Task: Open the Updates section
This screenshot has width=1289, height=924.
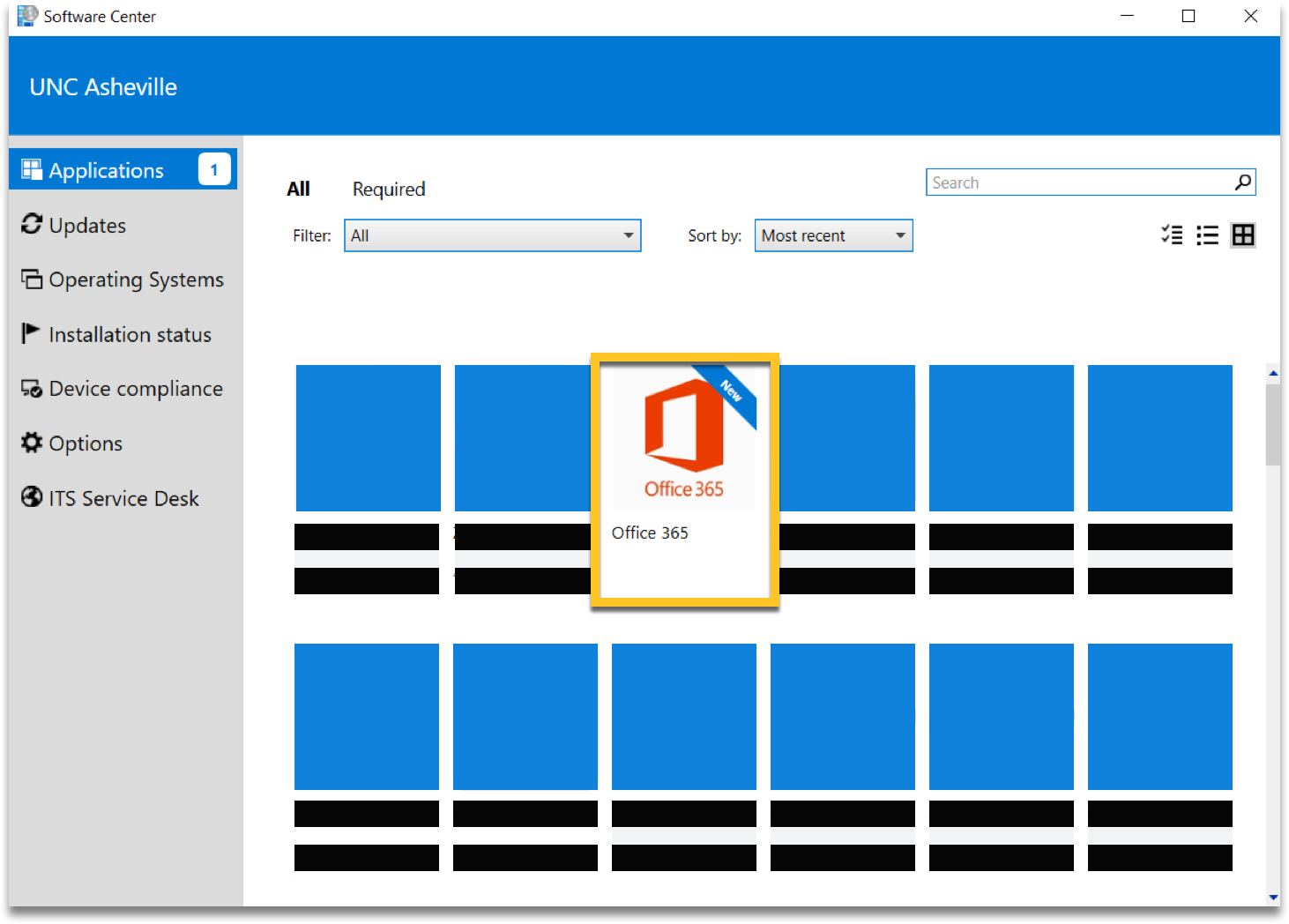Action: pyautogui.click(x=32, y=226)
